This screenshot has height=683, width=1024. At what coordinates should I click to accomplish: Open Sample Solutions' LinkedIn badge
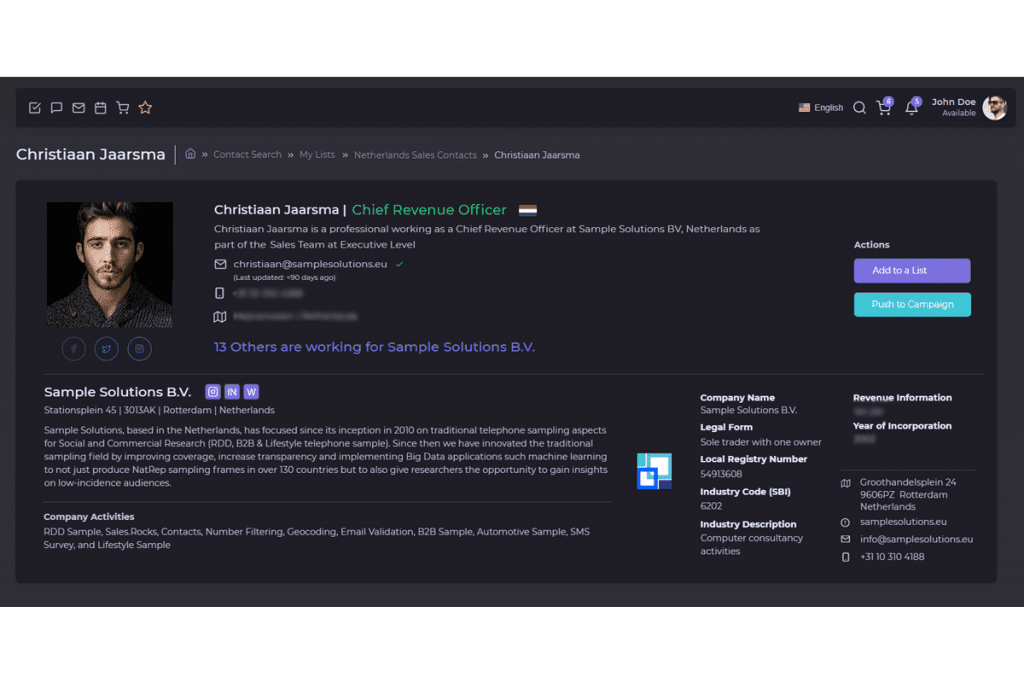[x=232, y=392]
